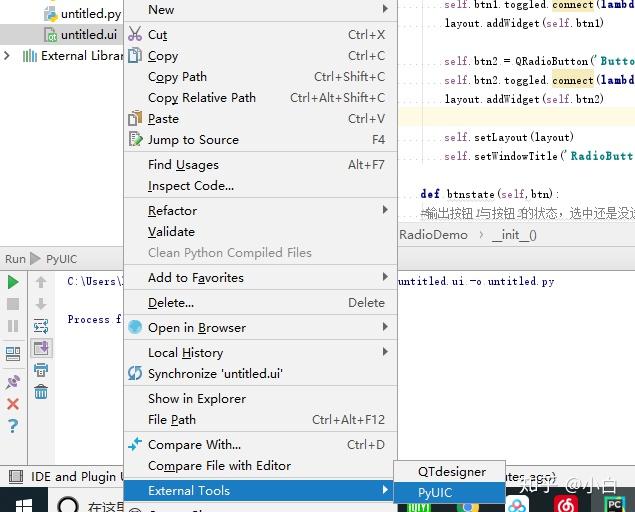
Task: Click the Synchronize refresh icon
Action: point(135,373)
